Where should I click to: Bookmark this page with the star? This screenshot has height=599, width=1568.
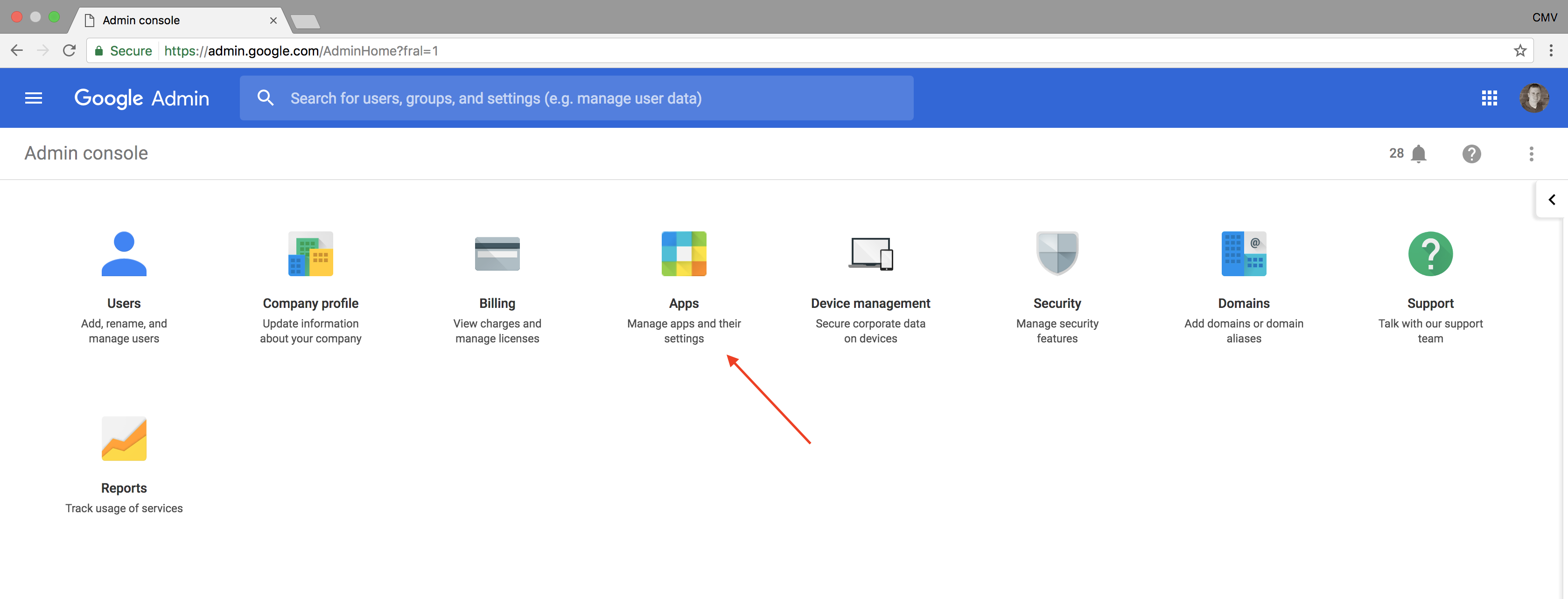1520,50
